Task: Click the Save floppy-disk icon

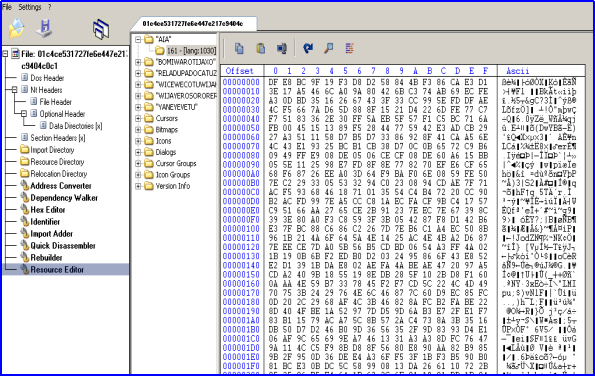Action: (44, 28)
